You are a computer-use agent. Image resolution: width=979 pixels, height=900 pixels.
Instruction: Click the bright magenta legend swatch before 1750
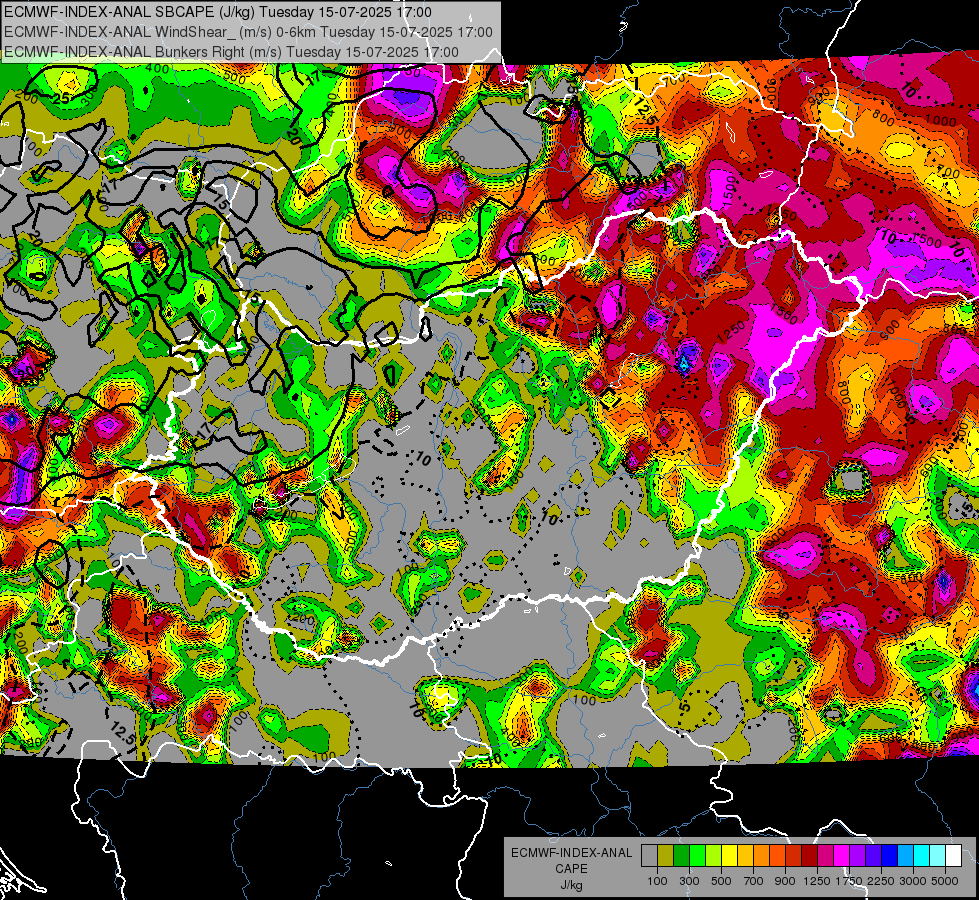pyautogui.click(x=842, y=856)
